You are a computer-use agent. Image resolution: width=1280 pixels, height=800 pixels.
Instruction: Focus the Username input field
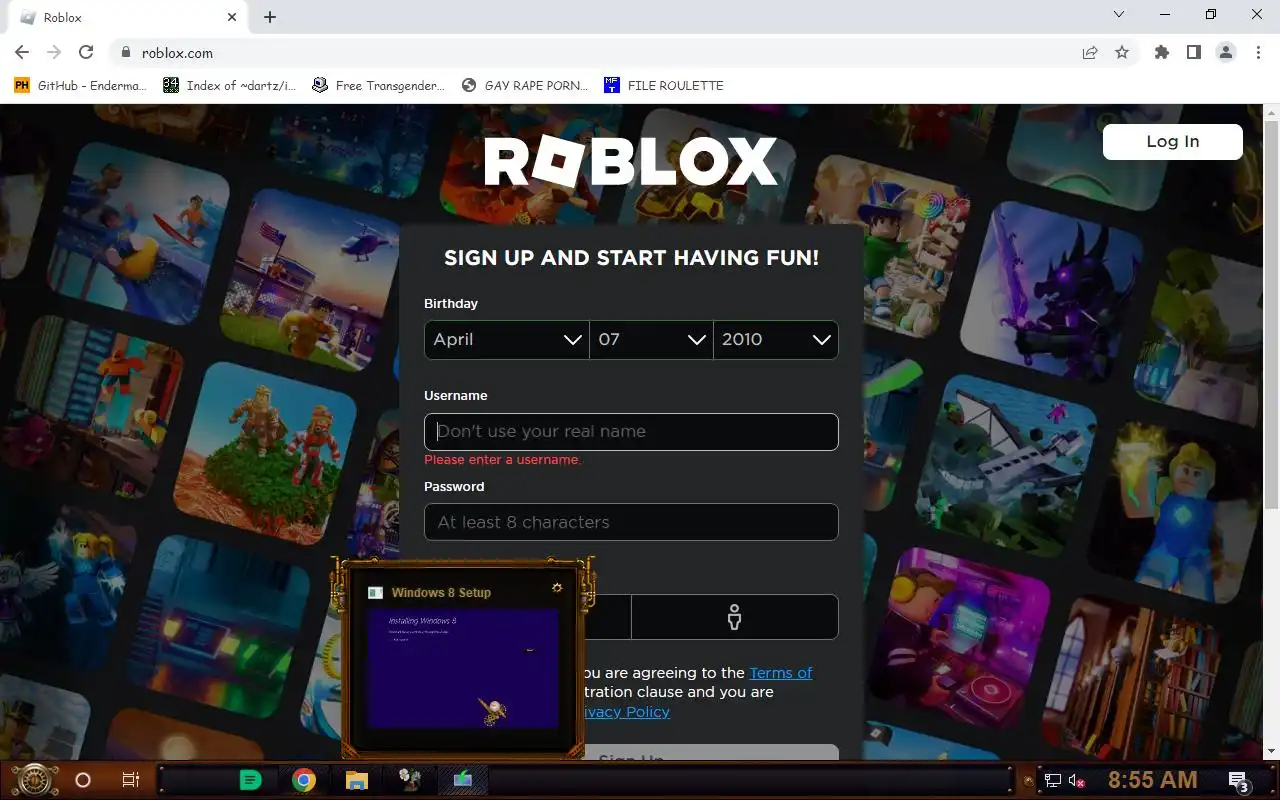(x=631, y=432)
